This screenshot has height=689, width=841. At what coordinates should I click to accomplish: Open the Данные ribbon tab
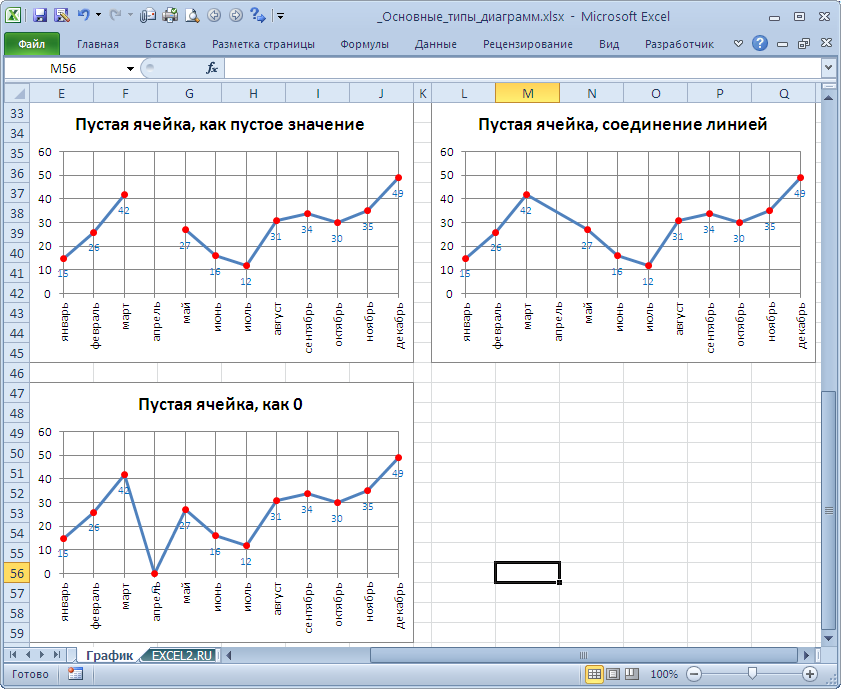[x=436, y=44]
